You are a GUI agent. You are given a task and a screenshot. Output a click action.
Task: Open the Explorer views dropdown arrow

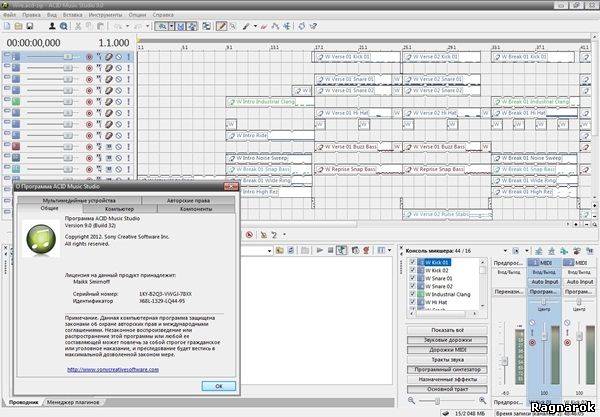coord(390,250)
